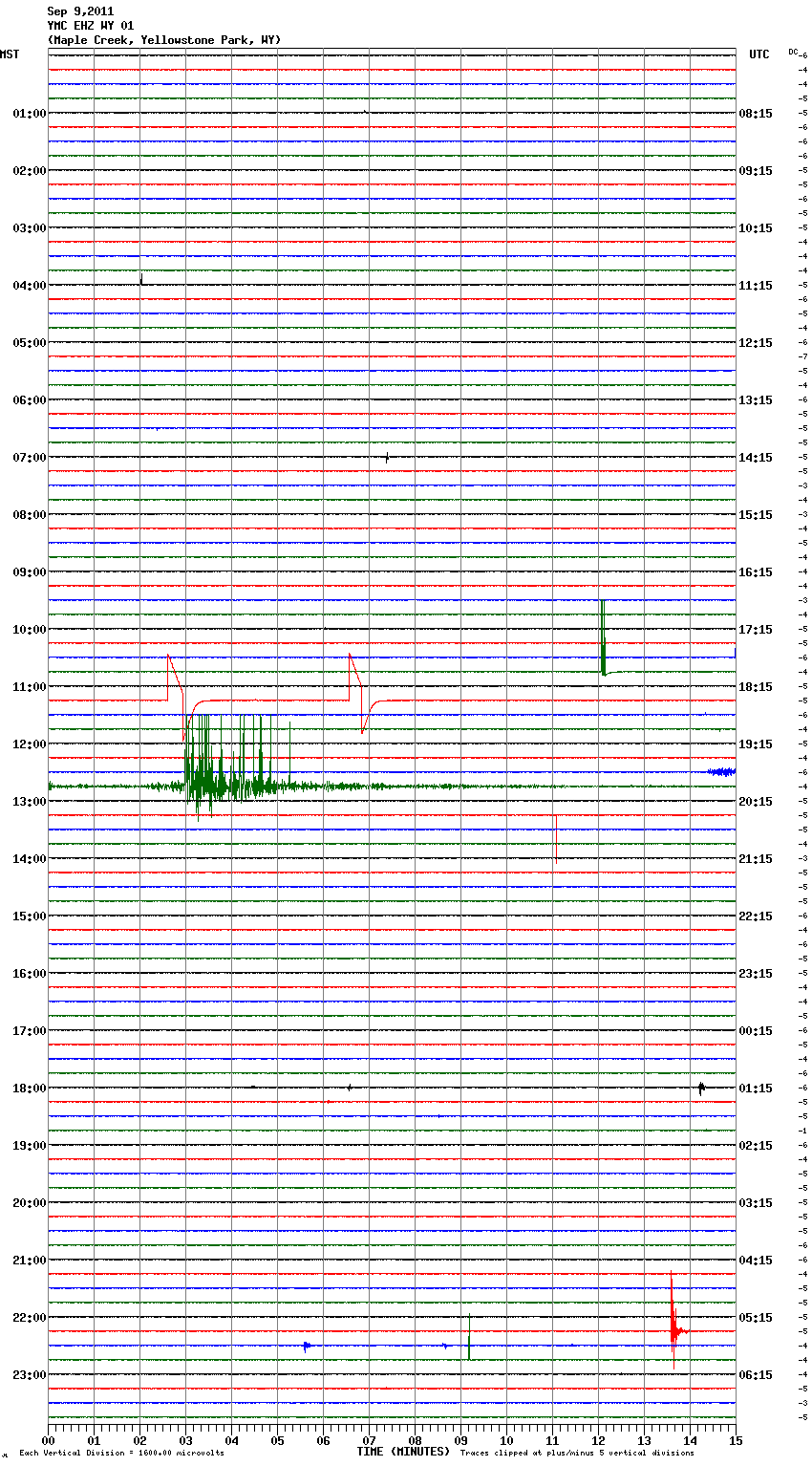The width and height of the screenshot is (812, 1466).
Task: Click the 06:15 UTC time label
Action: click(x=756, y=1375)
